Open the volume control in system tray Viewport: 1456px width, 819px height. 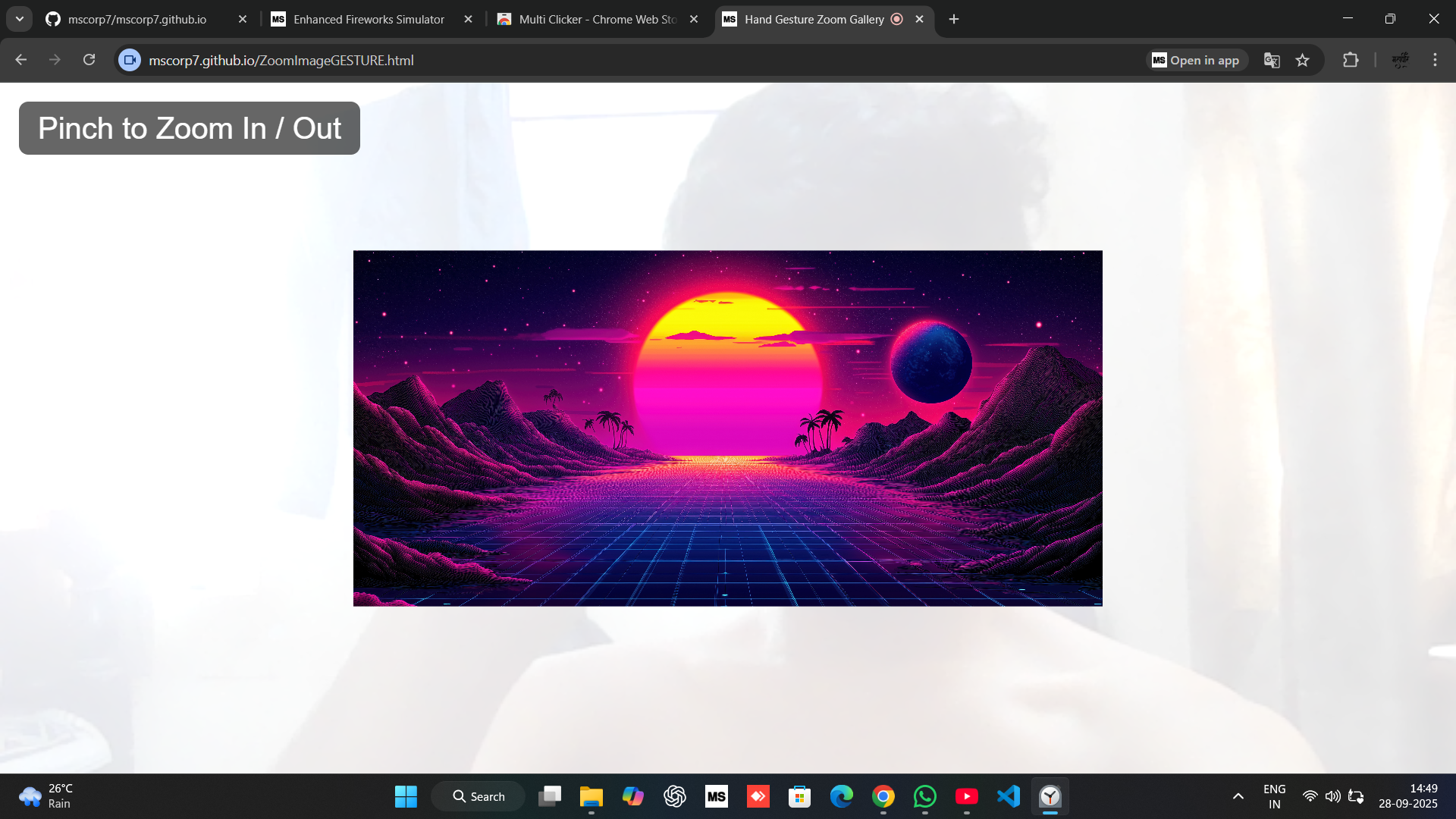[1332, 796]
